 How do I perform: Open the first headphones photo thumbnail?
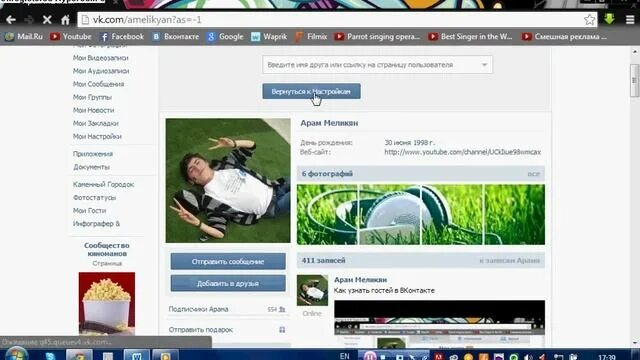[x=327, y=215]
